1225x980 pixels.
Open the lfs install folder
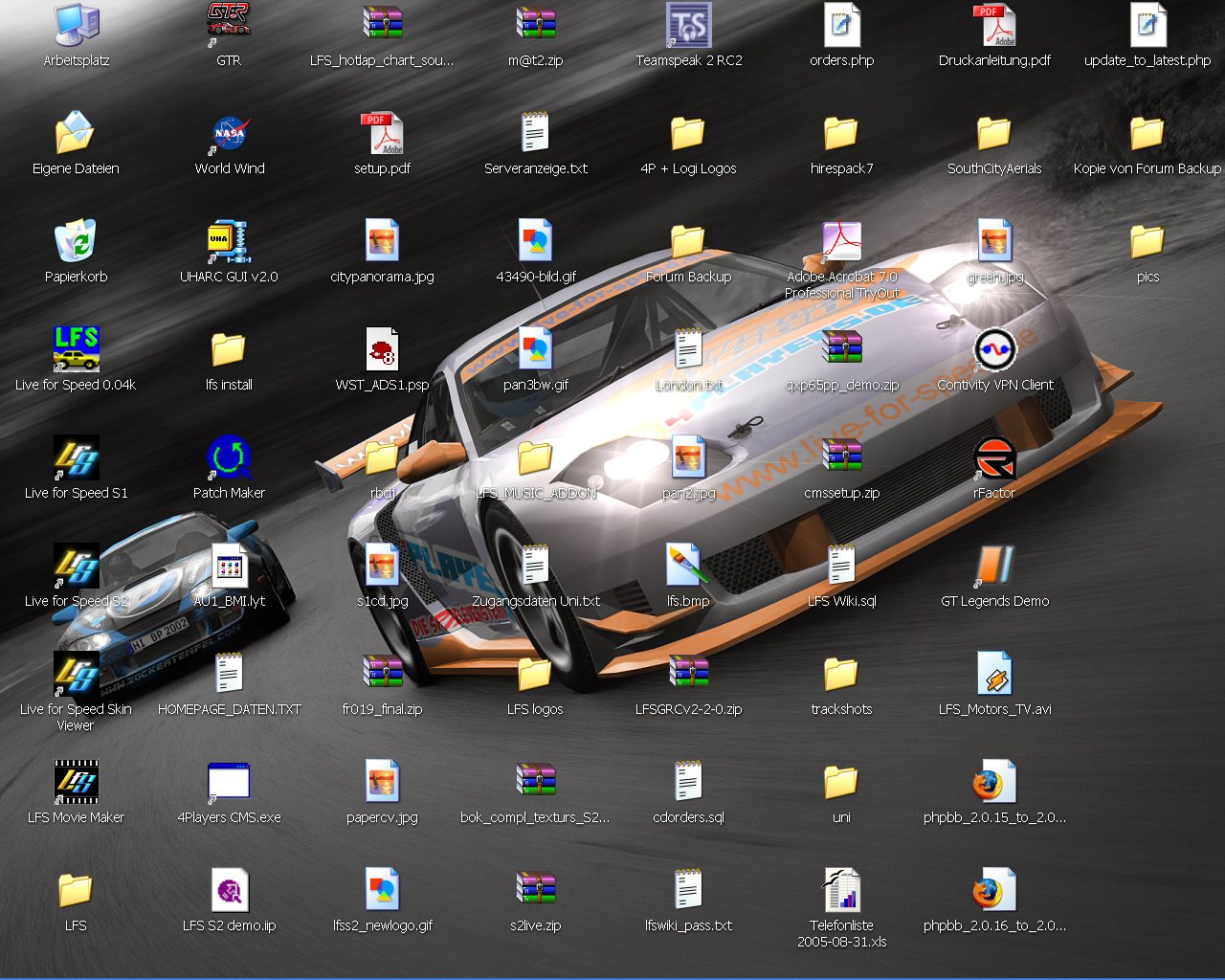pyautogui.click(x=229, y=350)
